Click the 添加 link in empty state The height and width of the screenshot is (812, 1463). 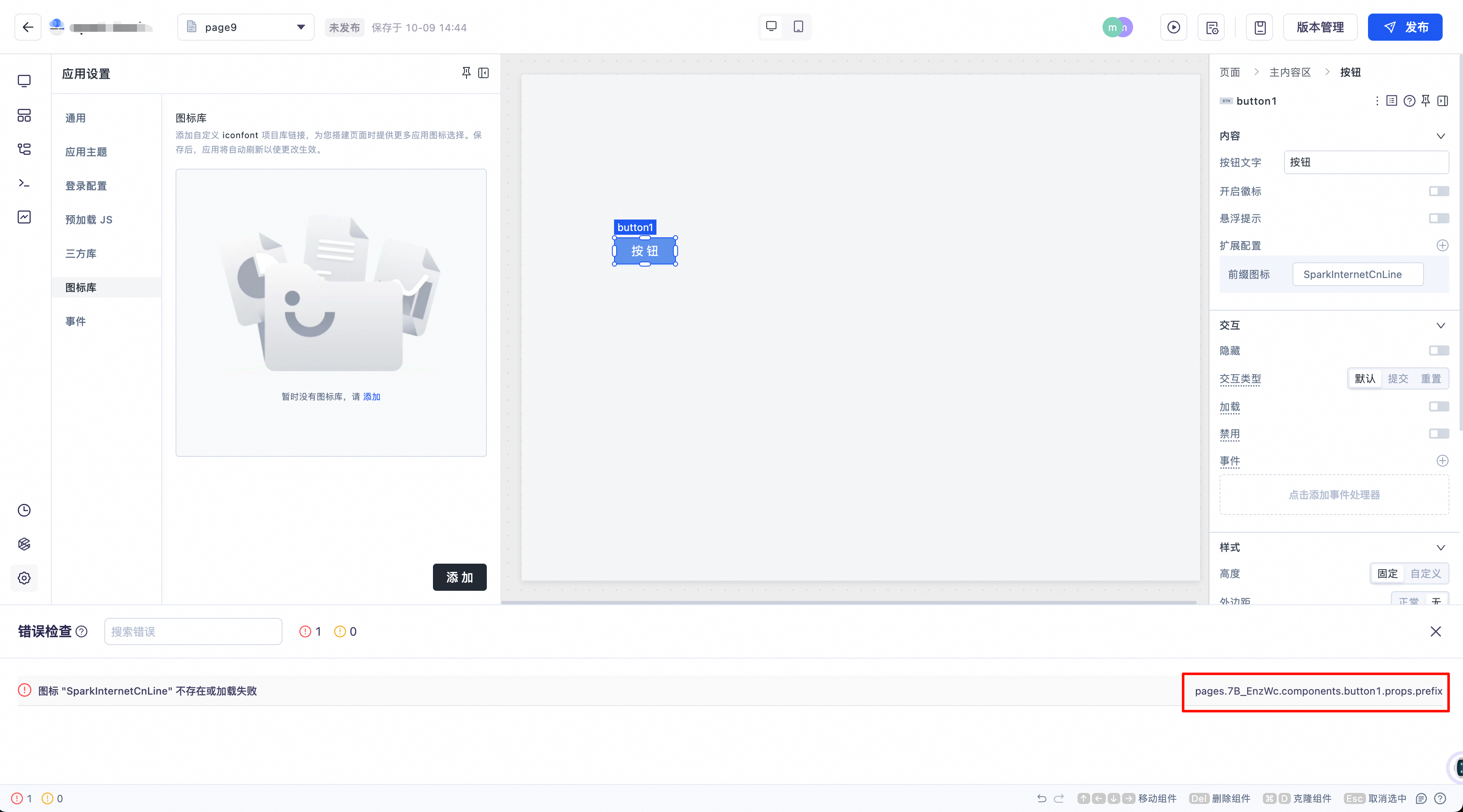[x=371, y=397]
